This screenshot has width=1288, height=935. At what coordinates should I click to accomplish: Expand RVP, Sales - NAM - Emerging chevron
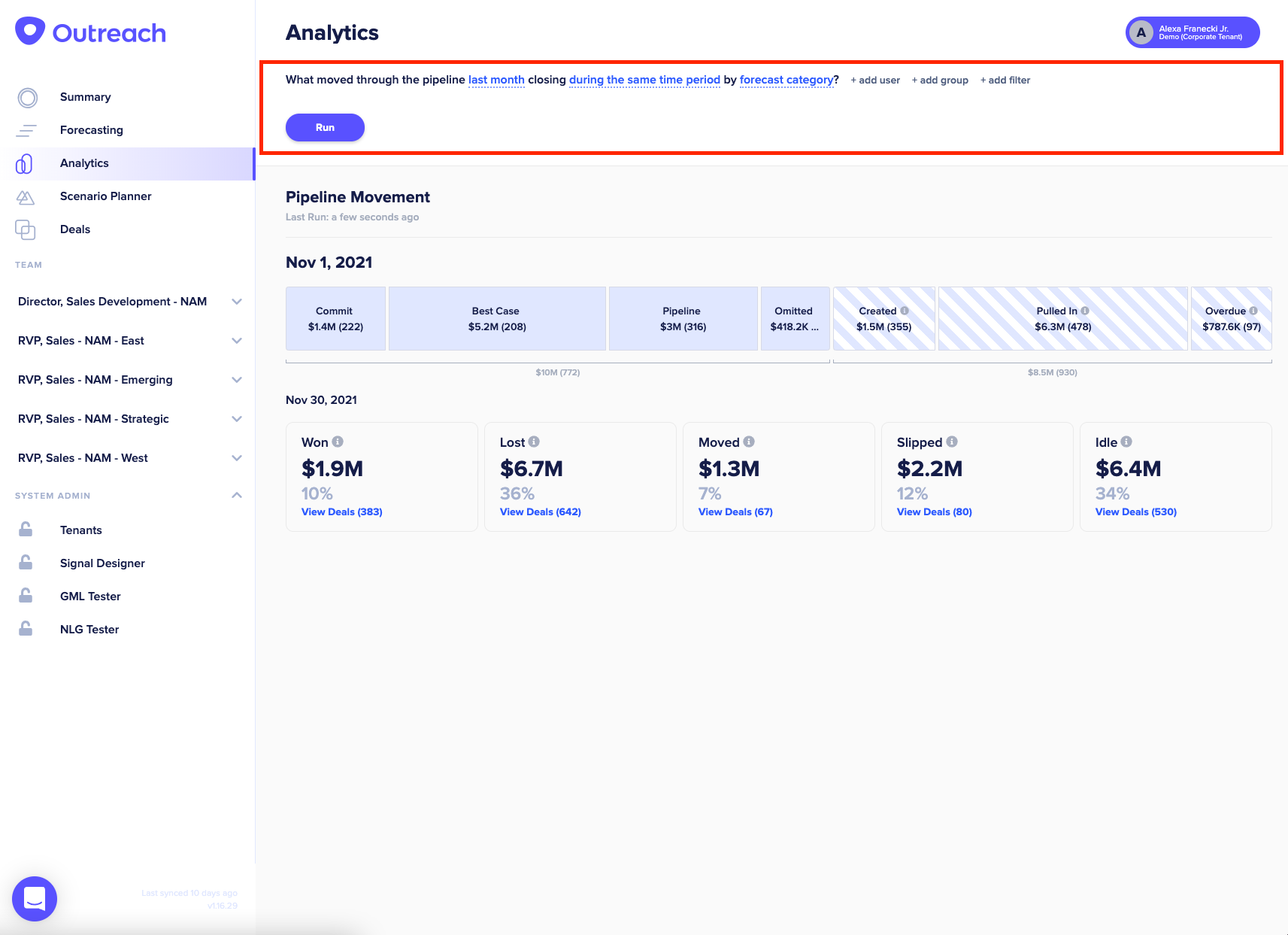pyautogui.click(x=237, y=380)
